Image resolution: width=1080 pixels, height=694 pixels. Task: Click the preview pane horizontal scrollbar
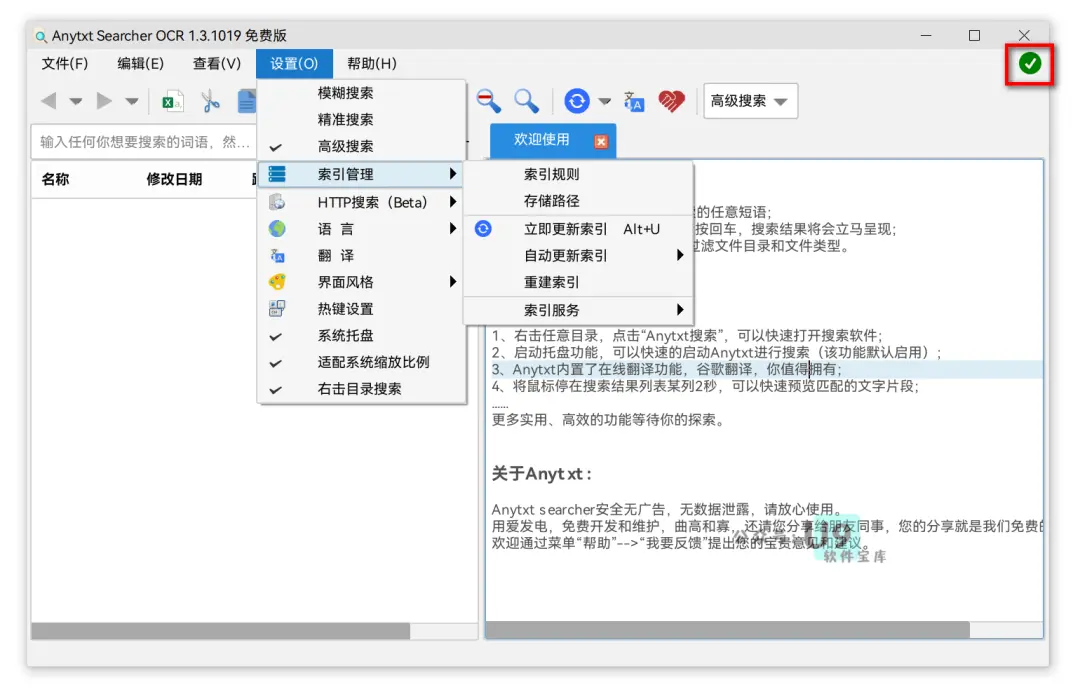(x=728, y=629)
